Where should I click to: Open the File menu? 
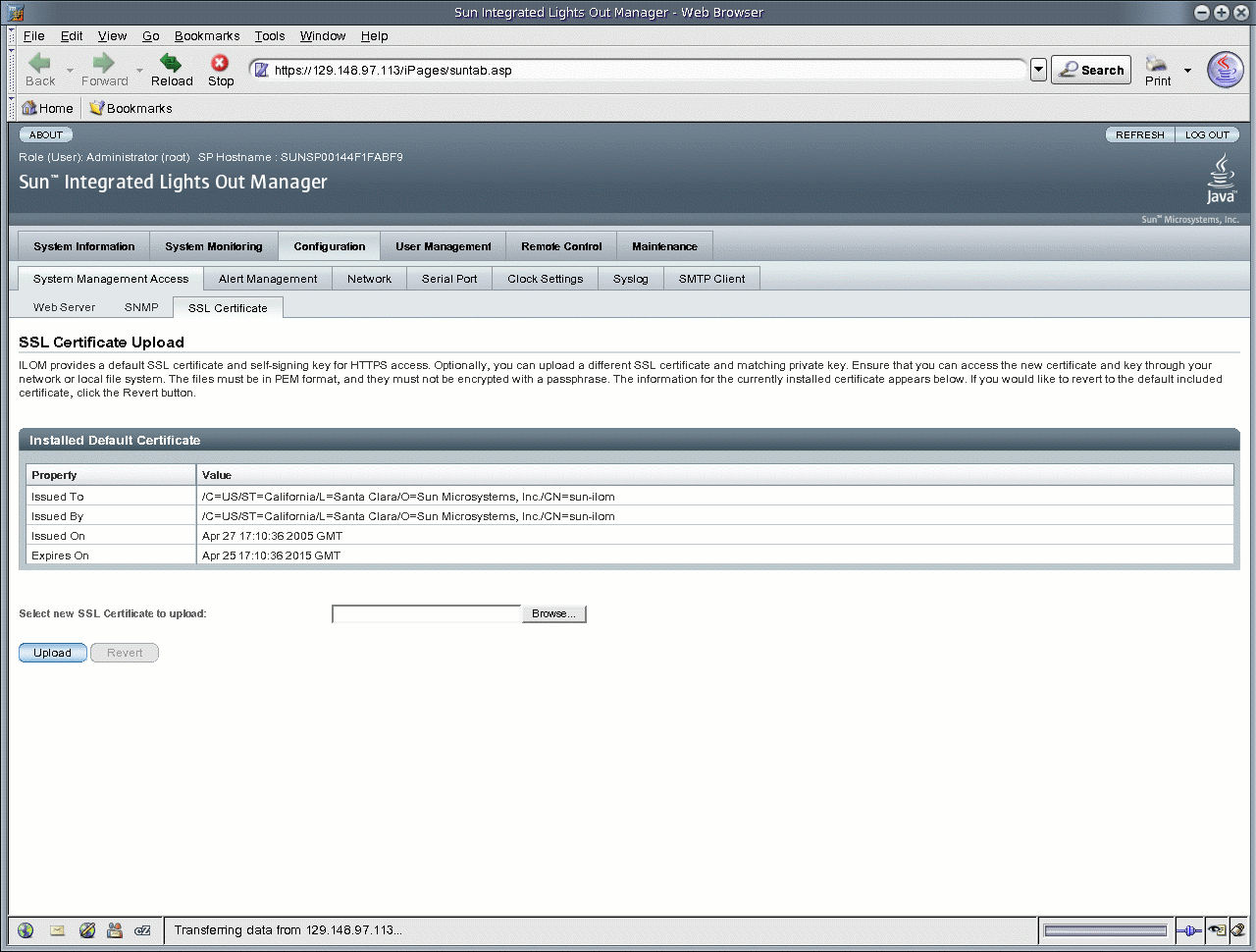coord(34,36)
